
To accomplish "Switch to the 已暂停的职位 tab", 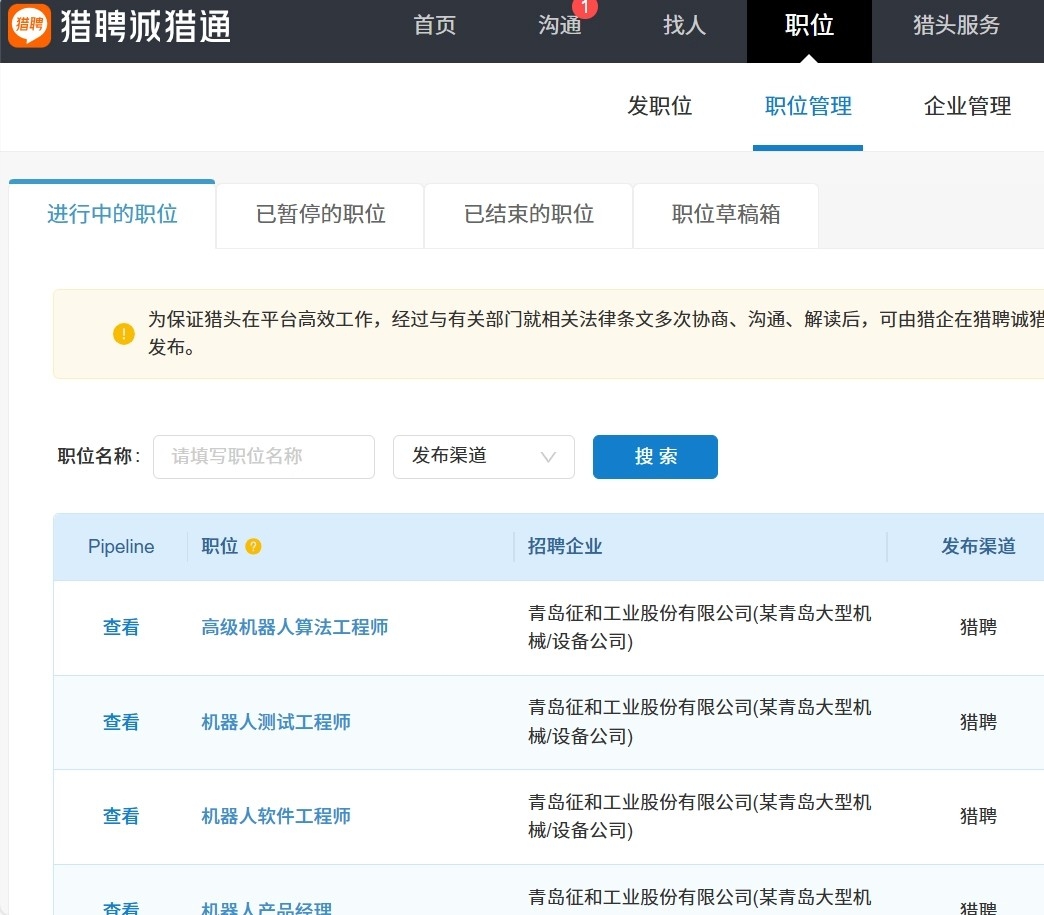I will [x=320, y=214].
